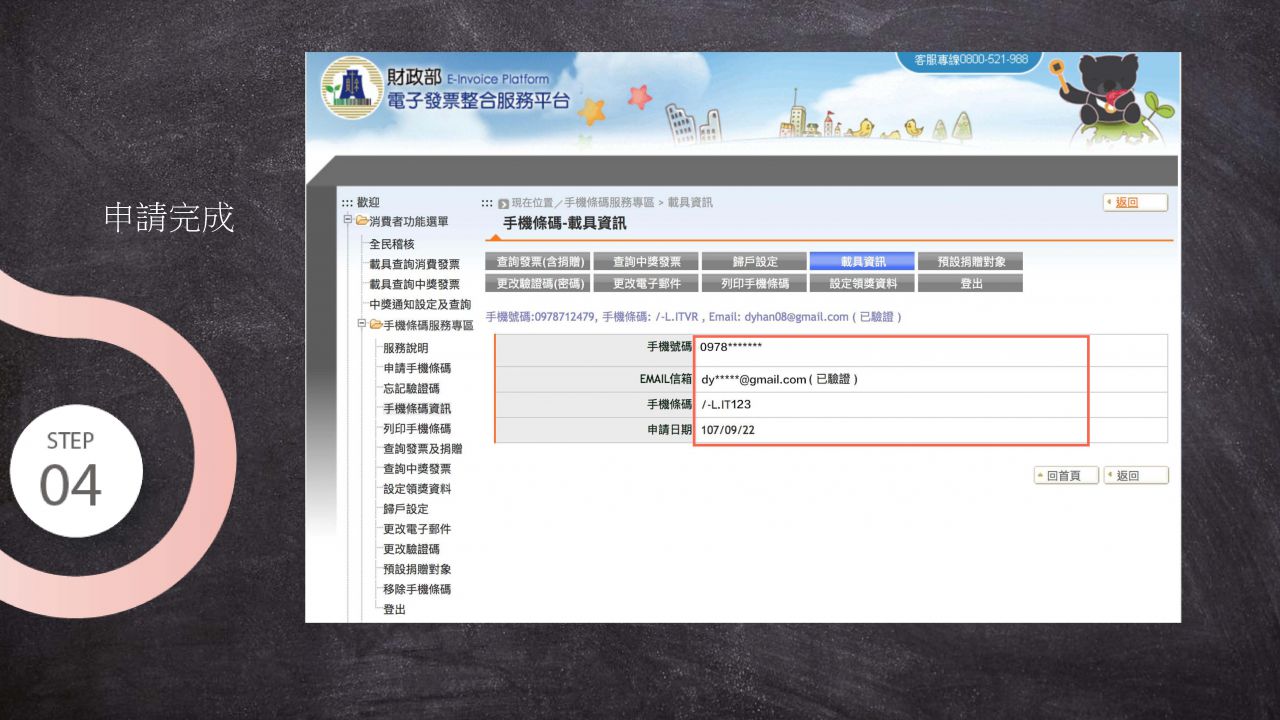Open the 載具資訊 tab button
Image resolution: width=1280 pixels, height=720 pixels.
pos(862,261)
